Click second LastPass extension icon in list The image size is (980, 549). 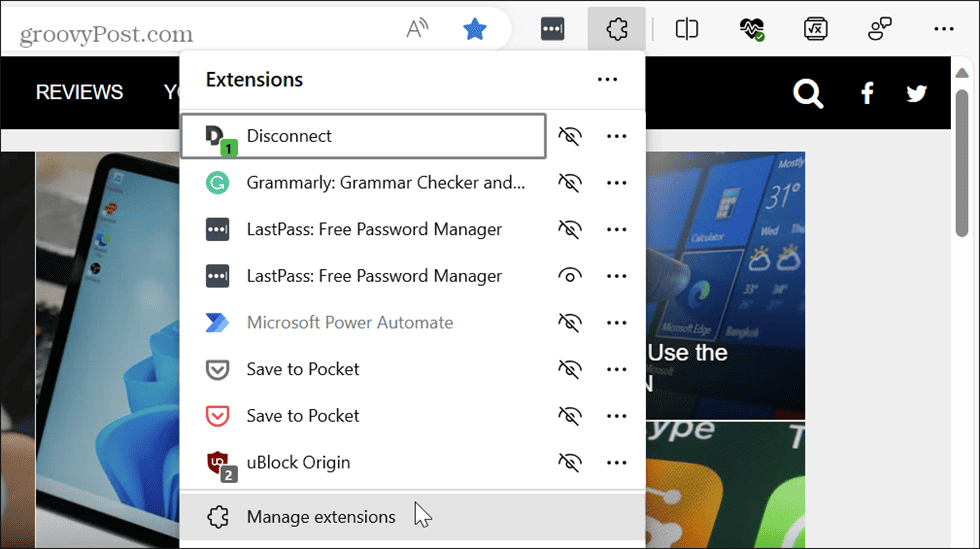tap(218, 276)
